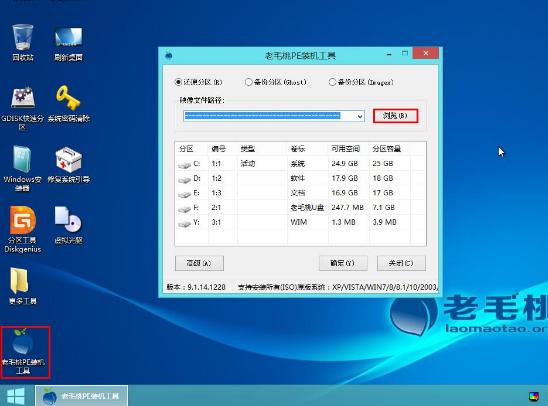Image resolution: width=548 pixels, height=406 pixels.
Task: Open the golden key 系统密码清除 icon
Action: 68,103
